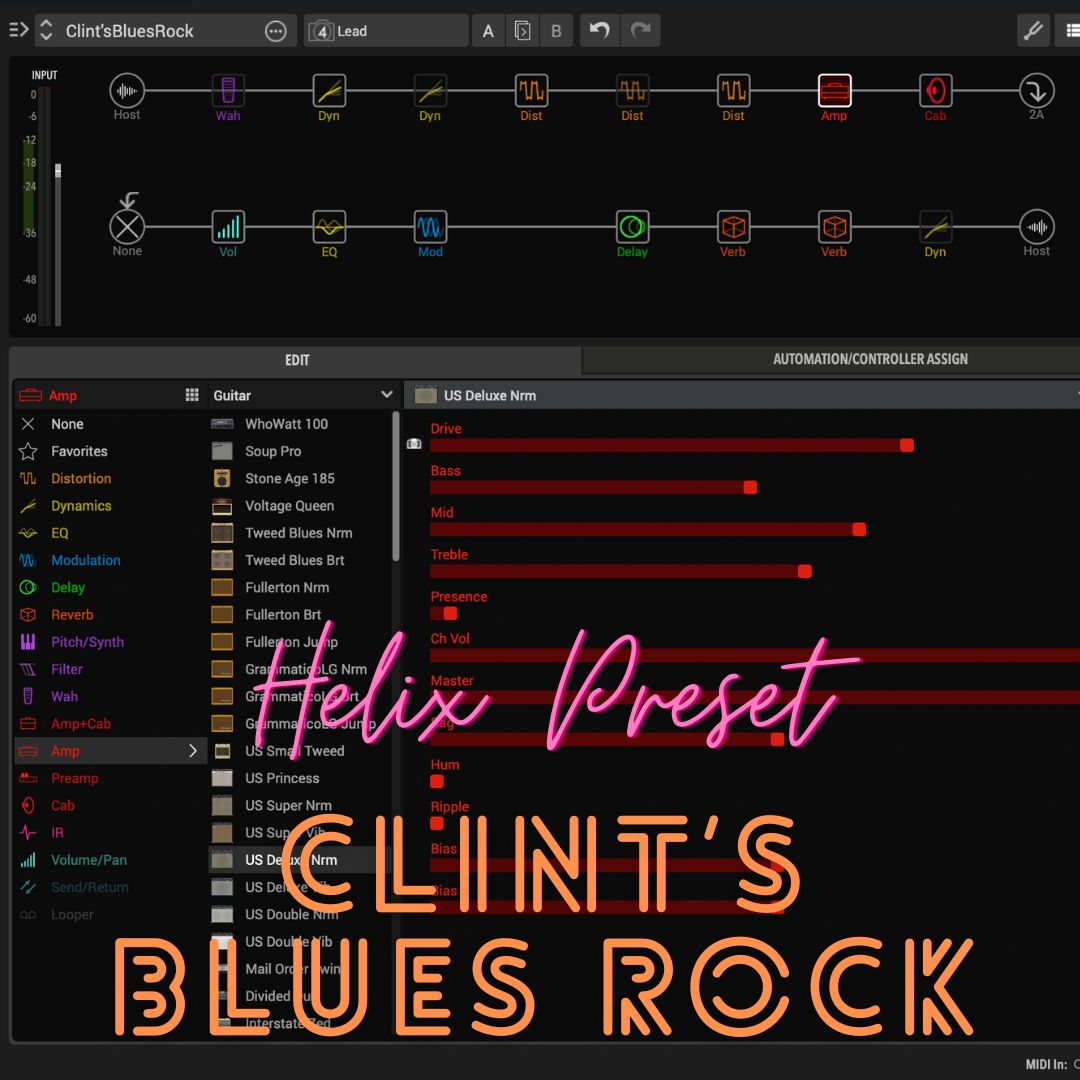Click the B snapshot compare button
This screenshot has width=1080, height=1080.
pyautogui.click(x=556, y=30)
